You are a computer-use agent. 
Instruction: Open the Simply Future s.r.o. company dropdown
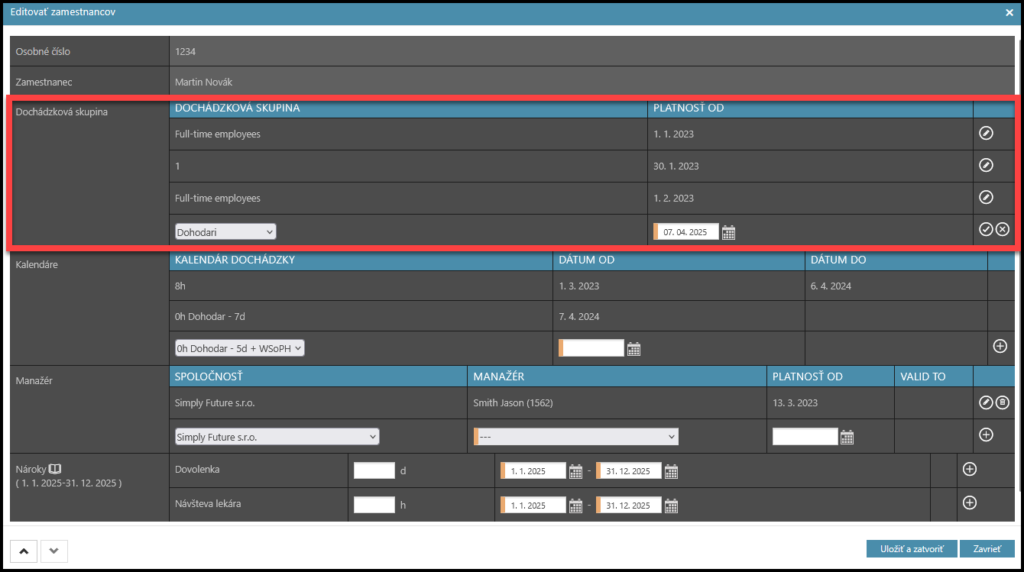[x=277, y=437]
